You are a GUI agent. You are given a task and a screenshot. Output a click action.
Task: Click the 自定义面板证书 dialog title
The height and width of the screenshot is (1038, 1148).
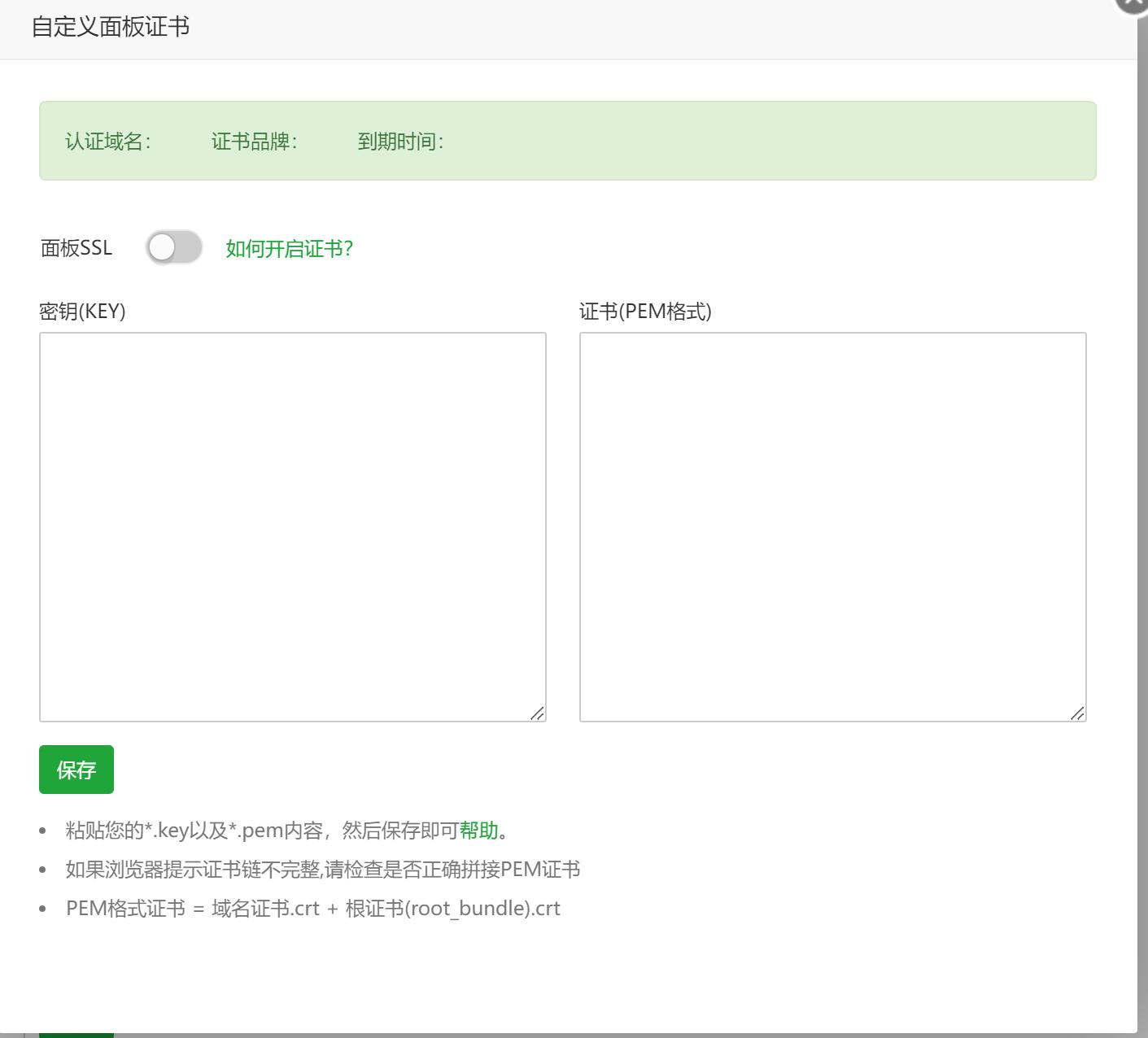(111, 27)
